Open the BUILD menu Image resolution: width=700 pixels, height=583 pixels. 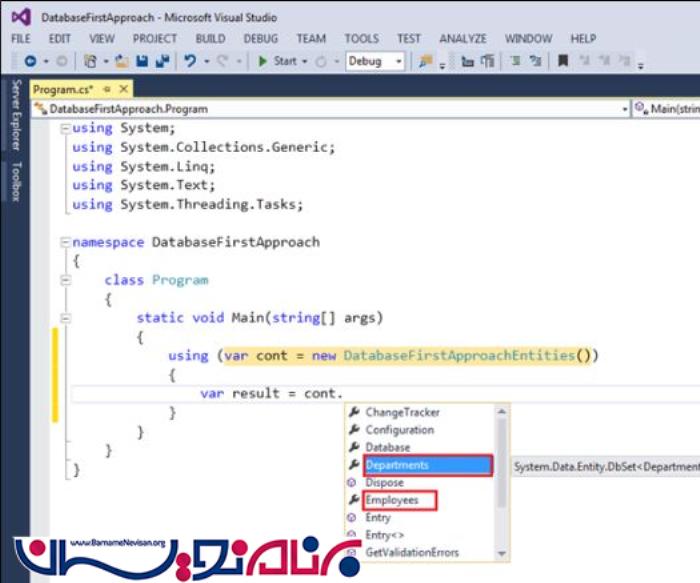(210, 38)
